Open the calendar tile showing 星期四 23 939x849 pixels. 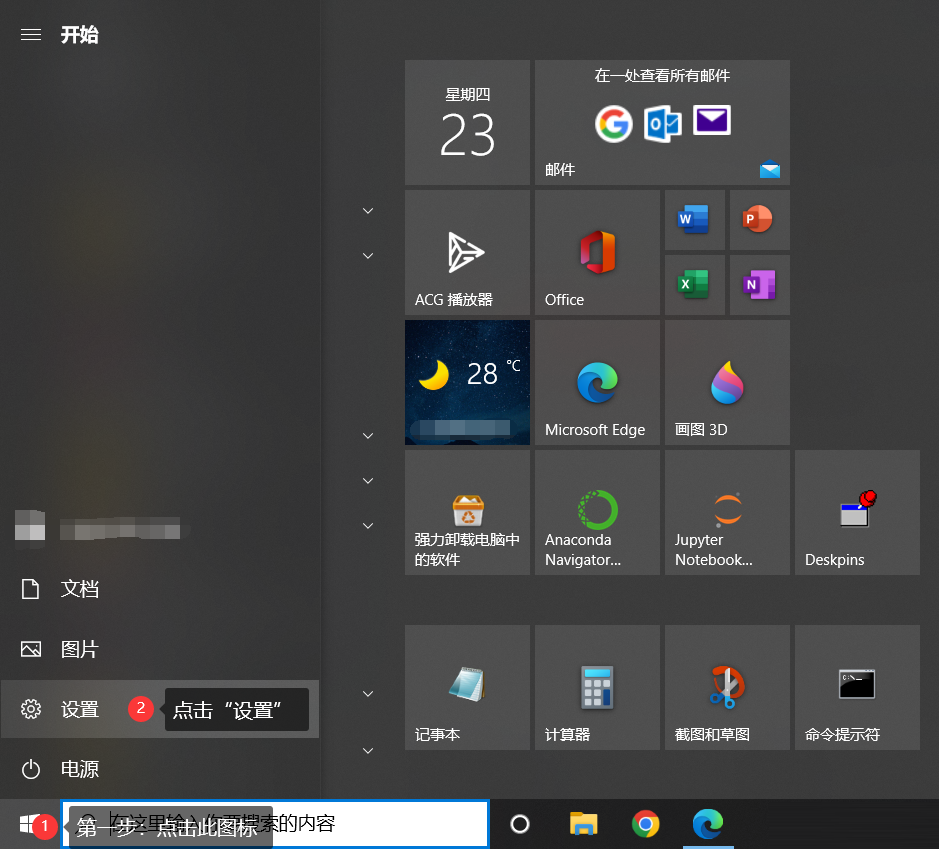coord(467,123)
